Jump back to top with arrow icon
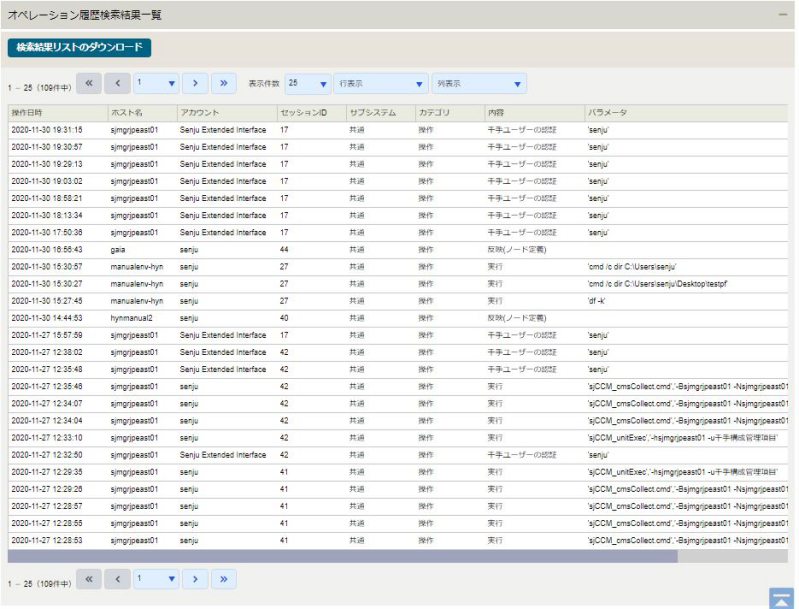This screenshot has width=799, height=609. (x=781, y=598)
